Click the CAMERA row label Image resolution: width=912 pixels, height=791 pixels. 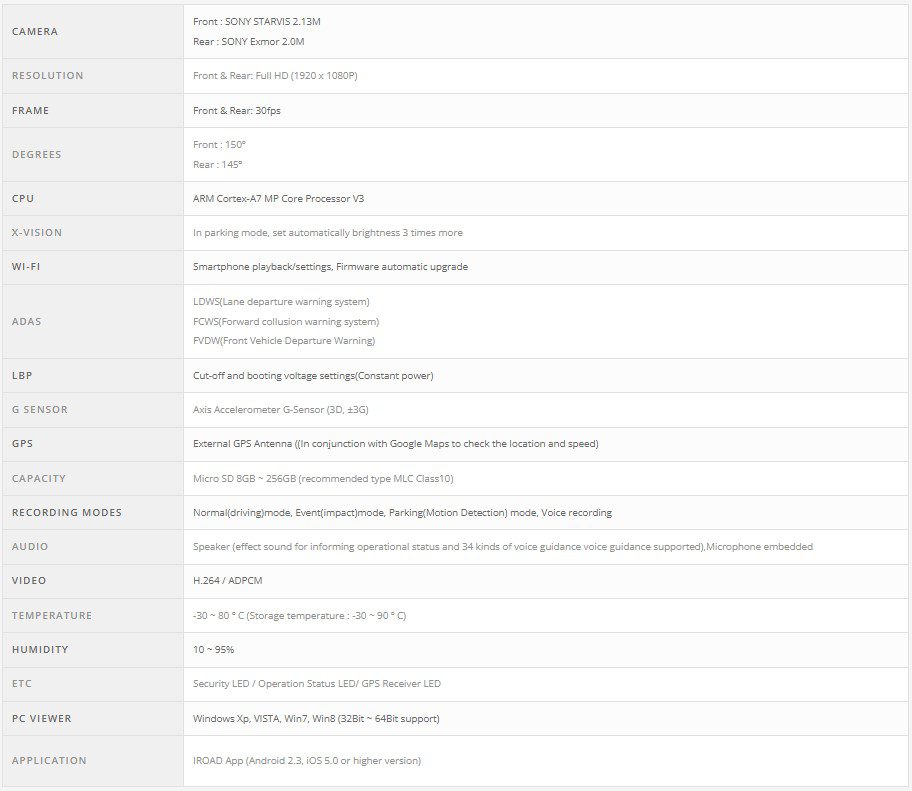click(x=35, y=31)
